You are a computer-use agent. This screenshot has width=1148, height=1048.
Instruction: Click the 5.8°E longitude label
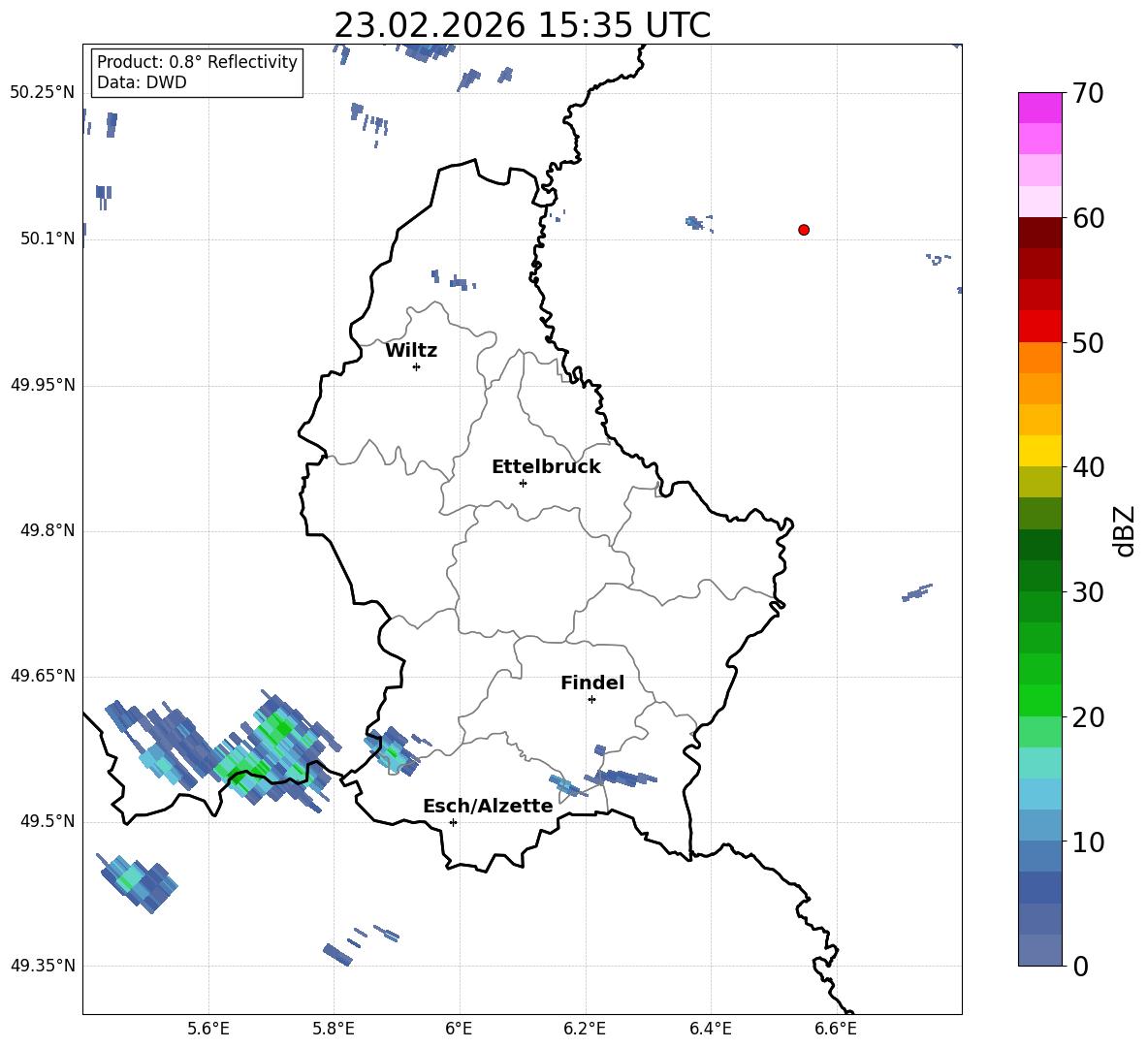[x=334, y=1029]
